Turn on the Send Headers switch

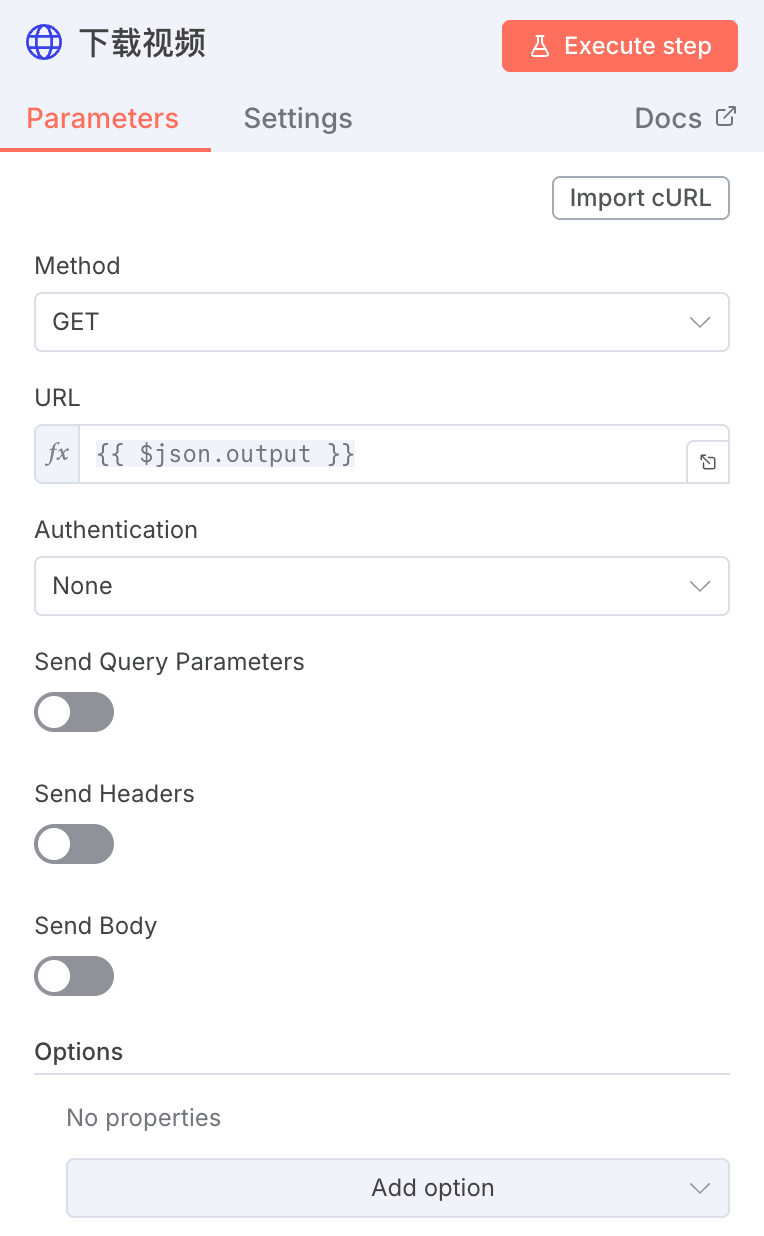[x=74, y=844]
